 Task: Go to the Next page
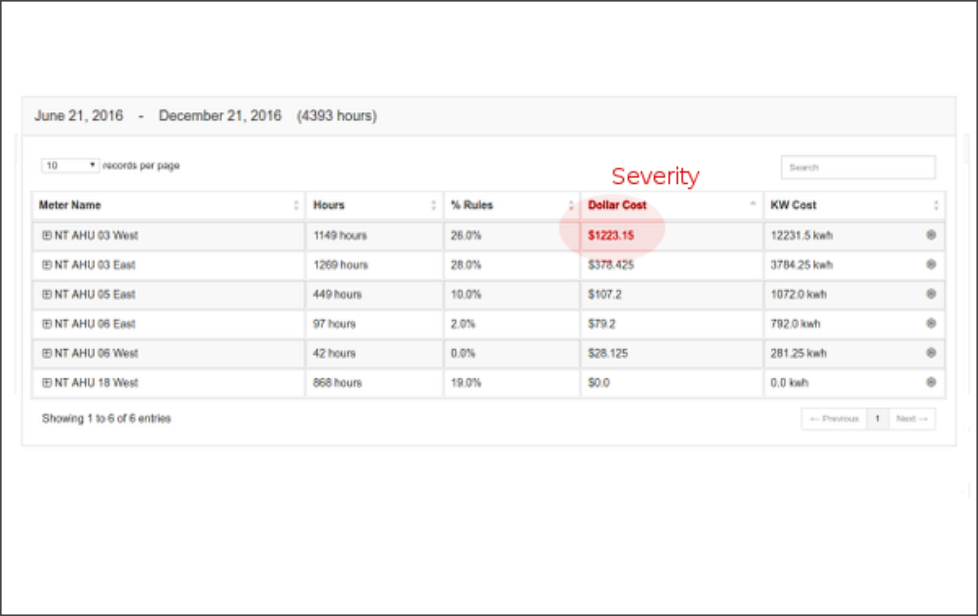[x=911, y=419]
